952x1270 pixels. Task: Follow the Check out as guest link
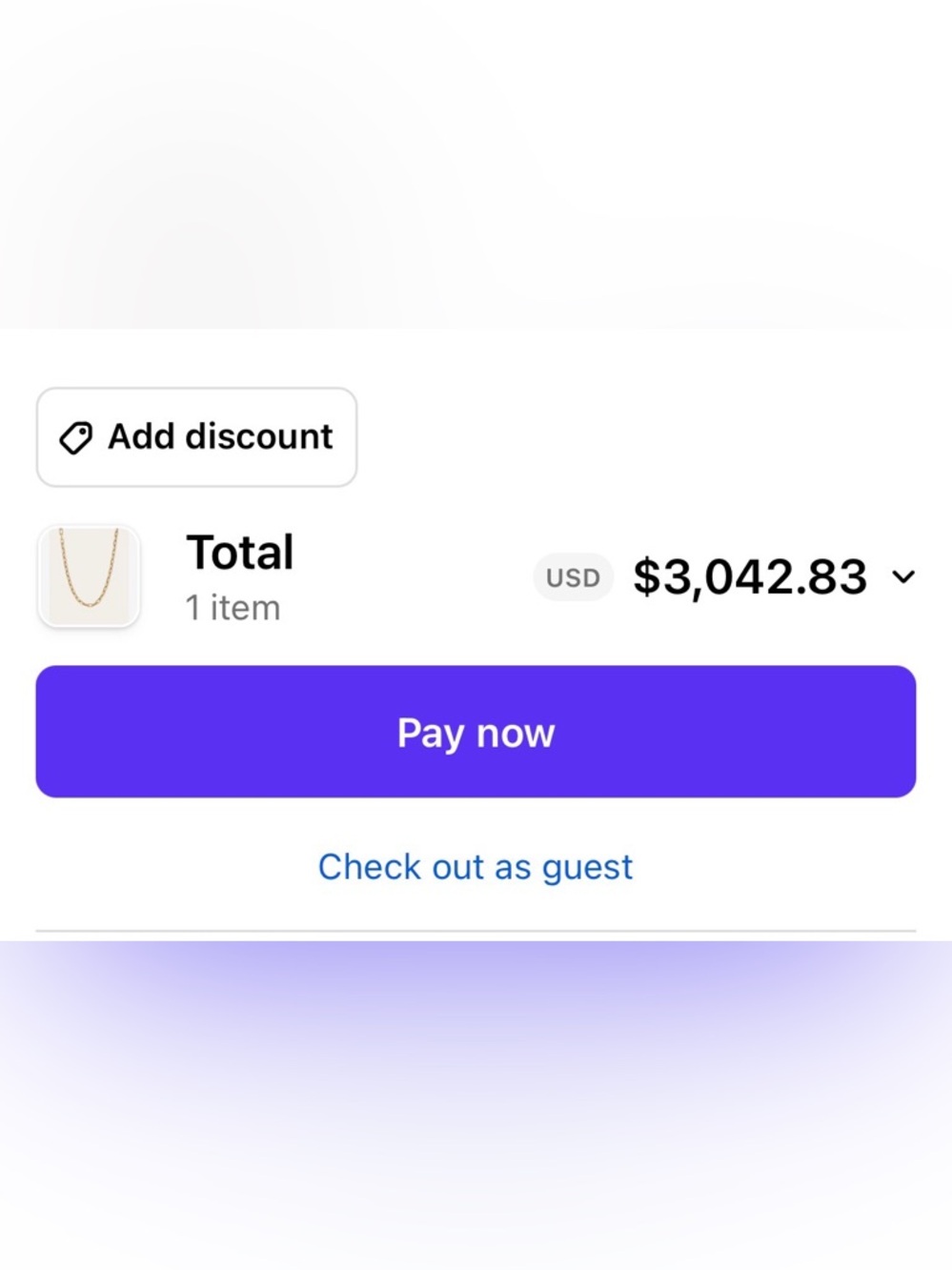[x=476, y=867]
